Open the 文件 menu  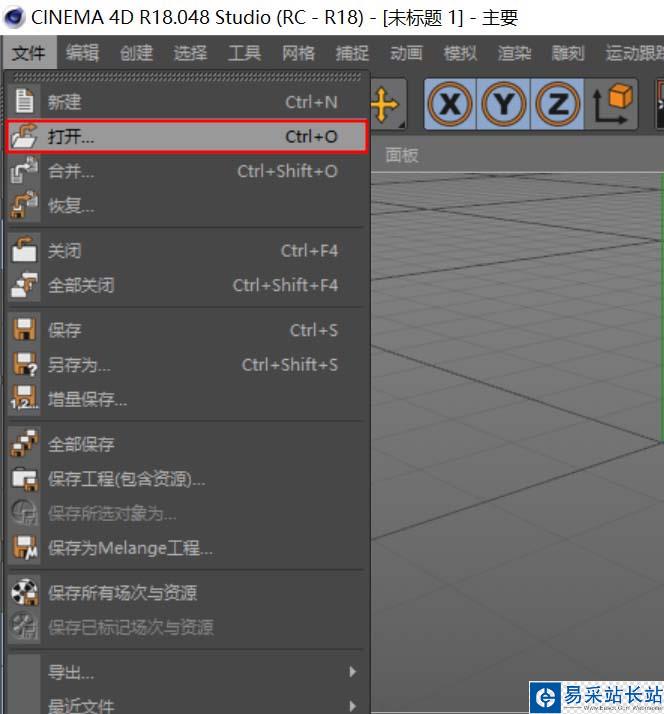29,53
